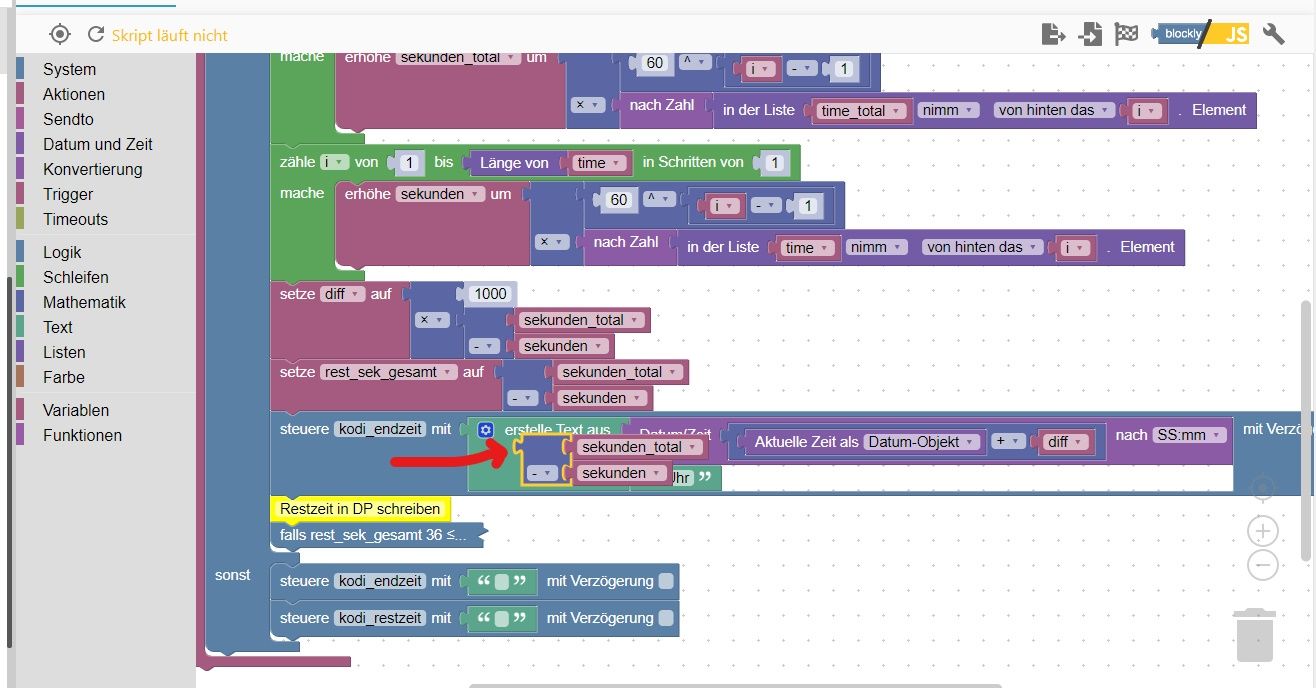The width and height of the screenshot is (1316, 688).
Task: Click the locate script crosshair icon
Action: (x=60, y=34)
